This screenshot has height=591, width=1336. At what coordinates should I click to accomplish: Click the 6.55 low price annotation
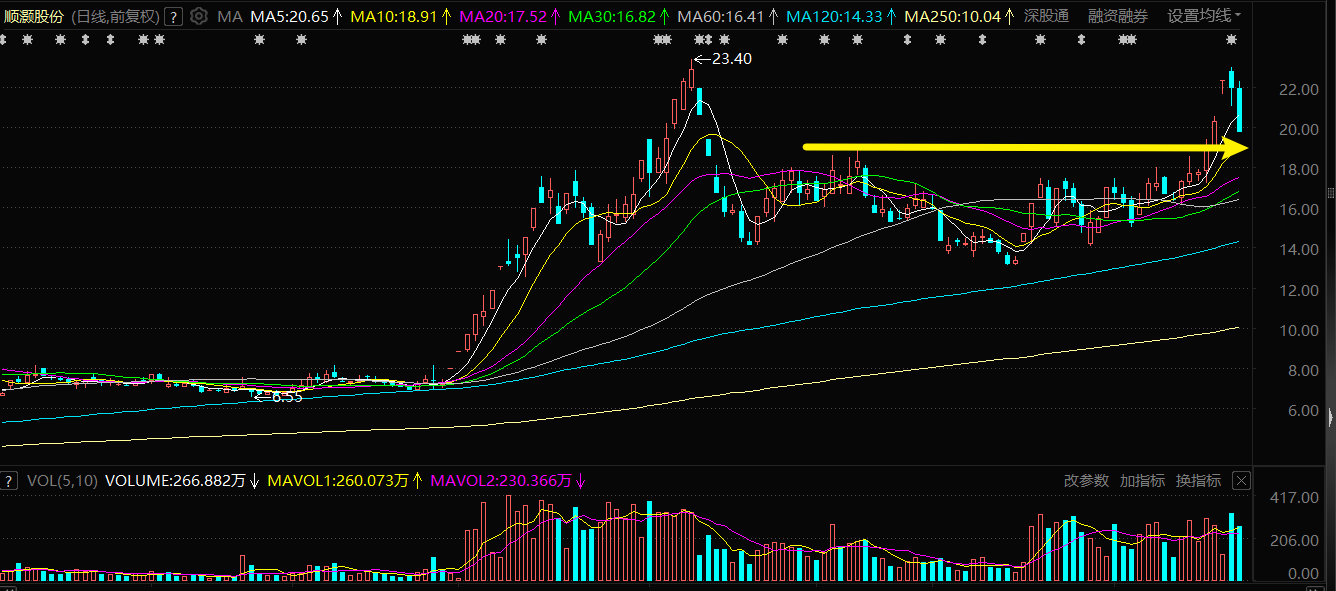[x=276, y=397]
